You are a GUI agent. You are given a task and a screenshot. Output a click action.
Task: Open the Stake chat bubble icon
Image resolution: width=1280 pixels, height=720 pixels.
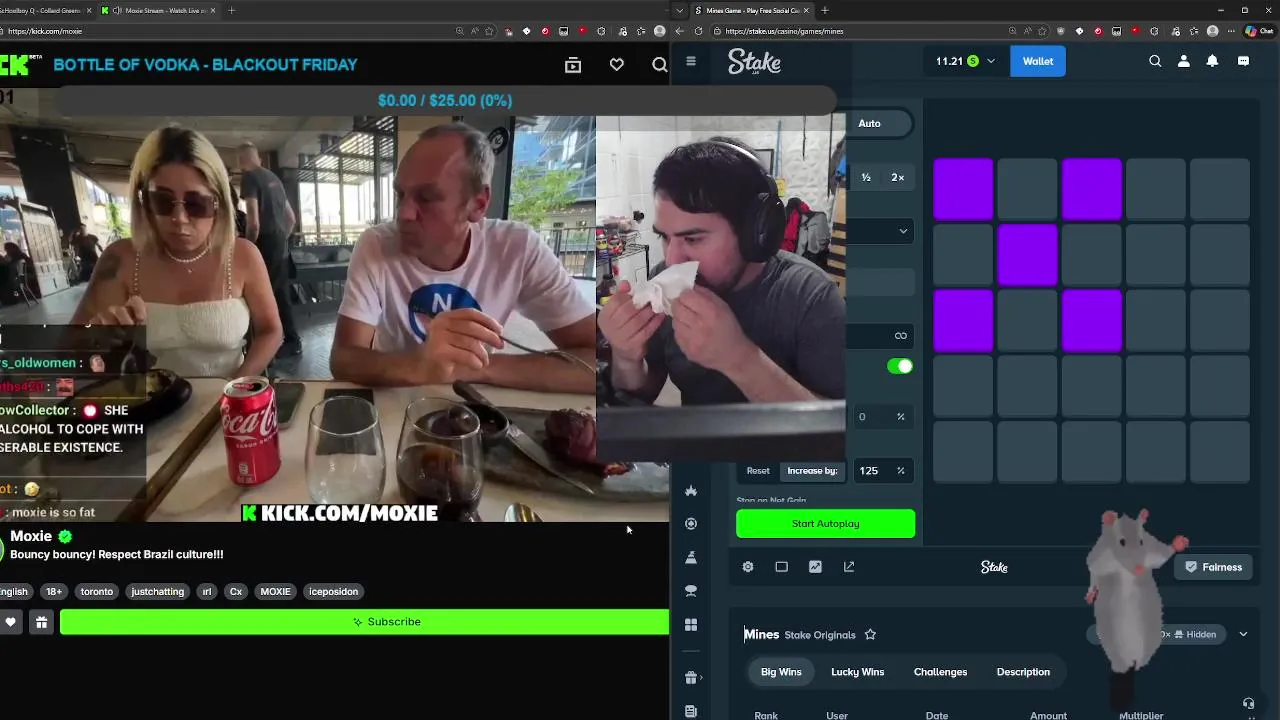pyautogui.click(x=1243, y=61)
